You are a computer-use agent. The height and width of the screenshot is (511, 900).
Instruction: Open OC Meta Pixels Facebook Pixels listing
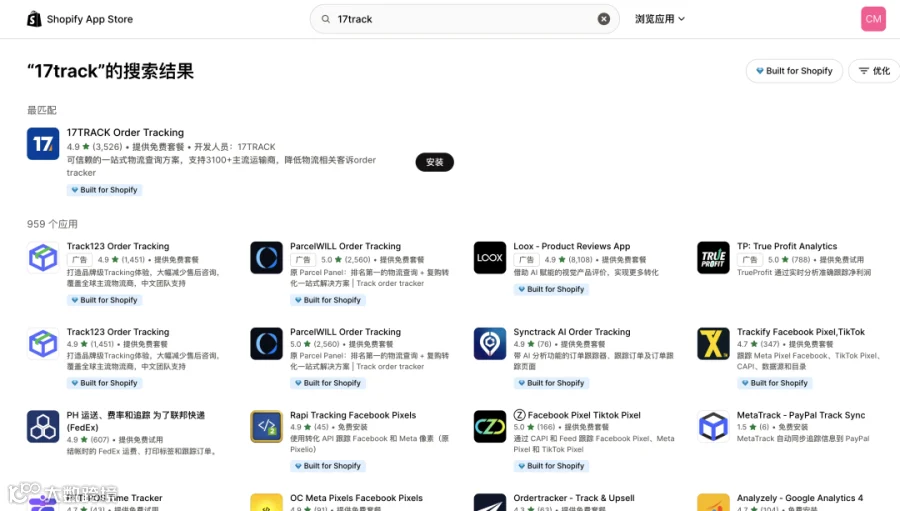pyautogui.click(x=356, y=498)
